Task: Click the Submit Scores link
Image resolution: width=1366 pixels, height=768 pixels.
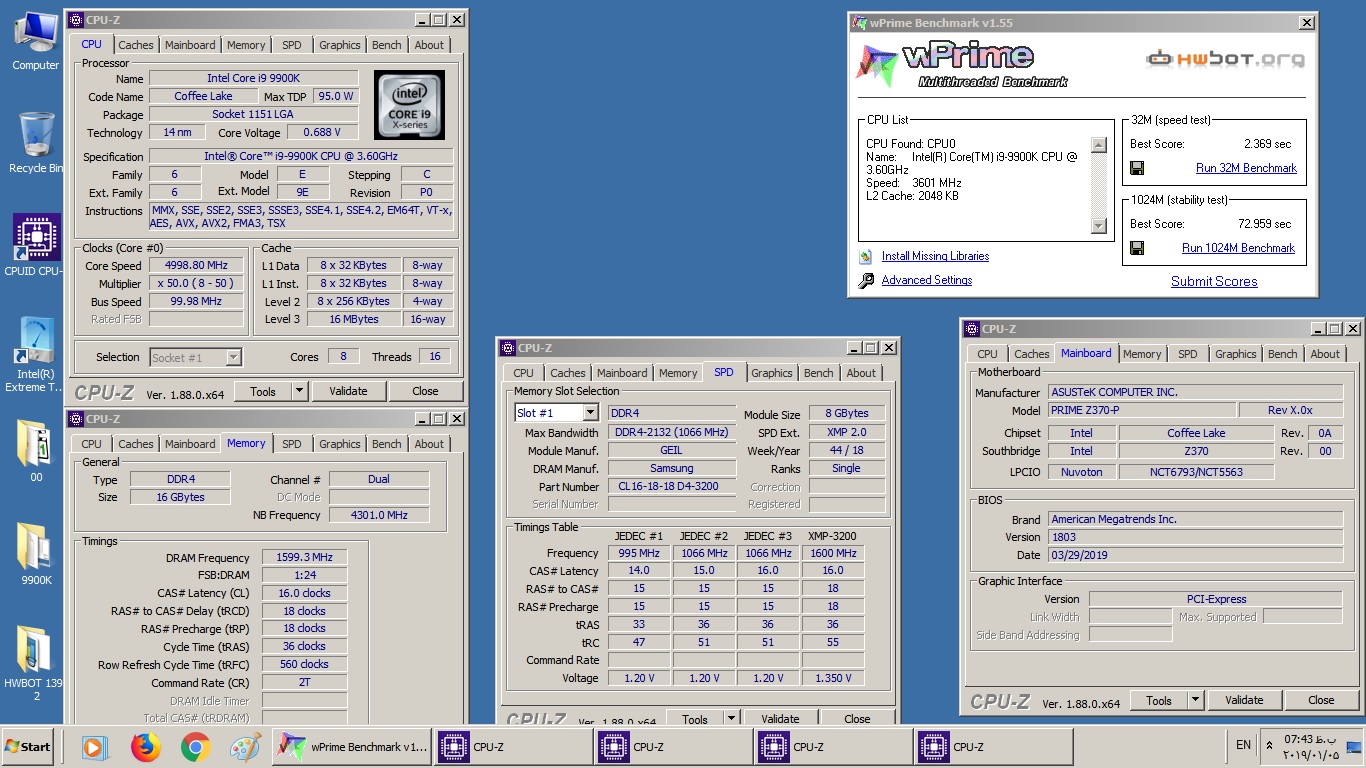Action: coord(1214,281)
